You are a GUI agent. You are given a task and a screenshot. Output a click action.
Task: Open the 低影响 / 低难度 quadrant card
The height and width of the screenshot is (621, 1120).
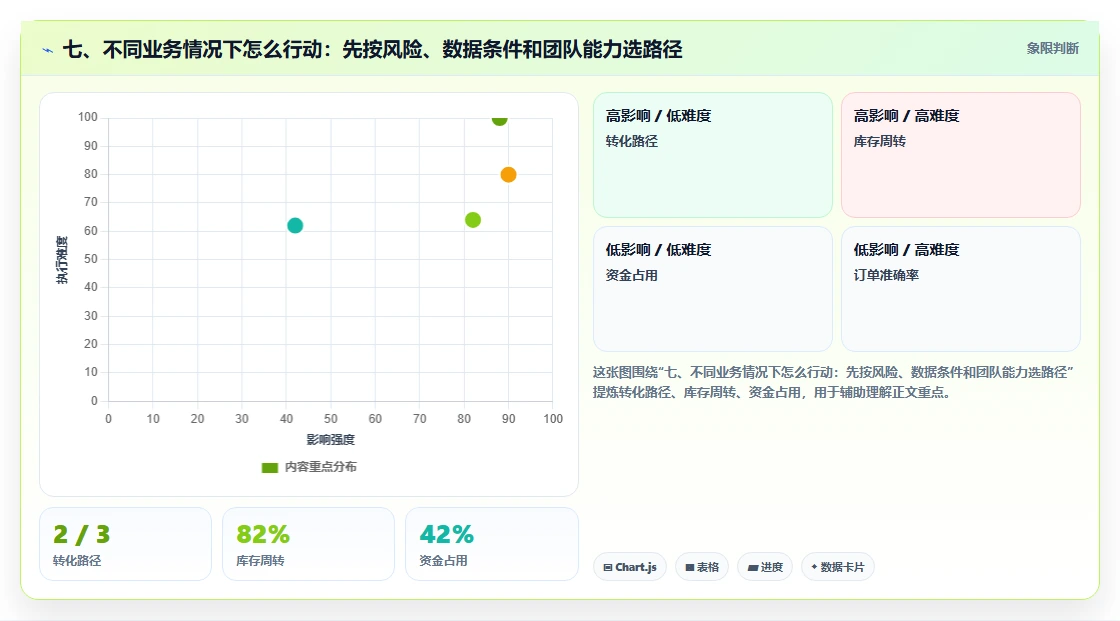point(713,289)
